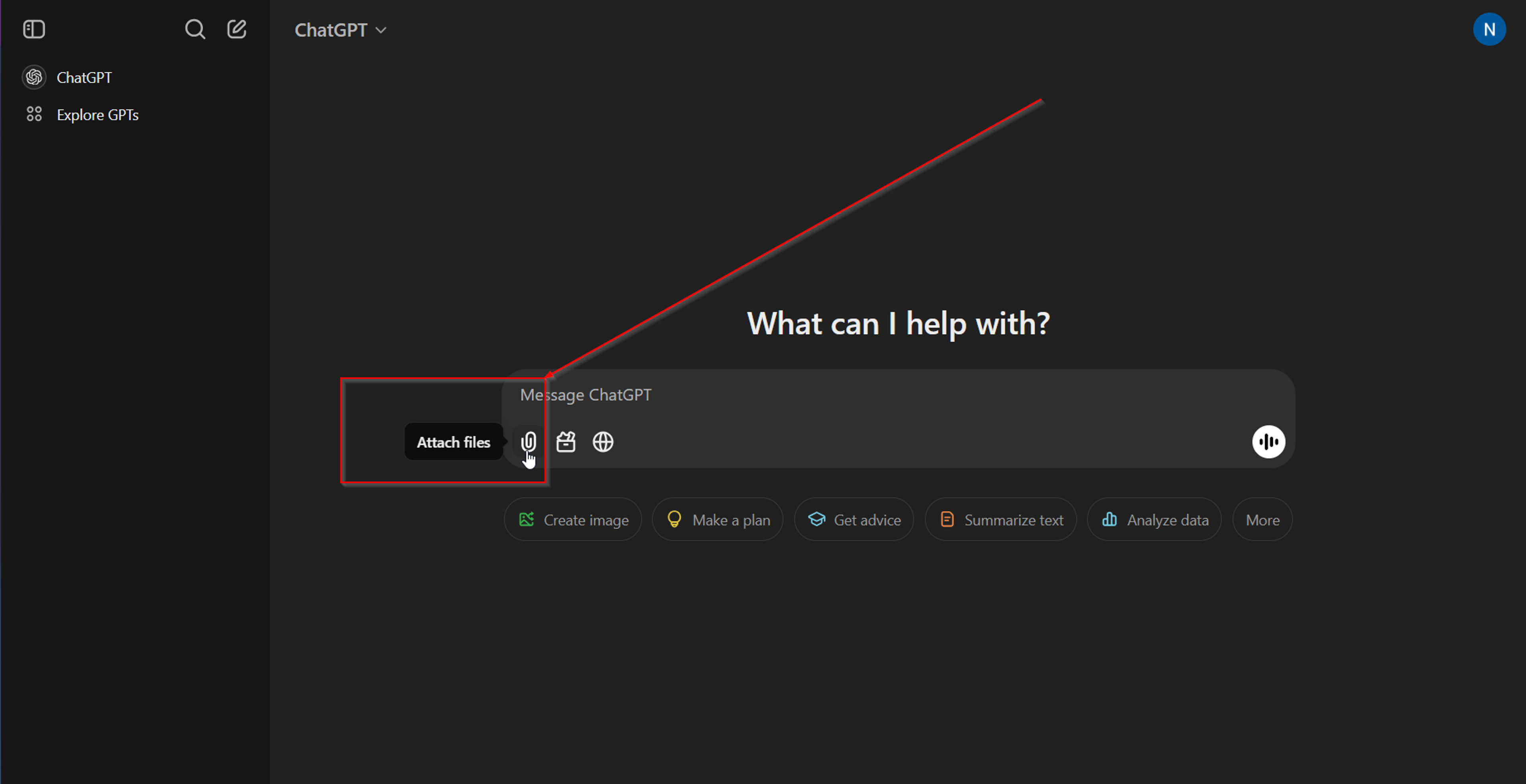Click the collapse sidebar panel icon
The image size is (1526, 784).
(x=34, y=29)
